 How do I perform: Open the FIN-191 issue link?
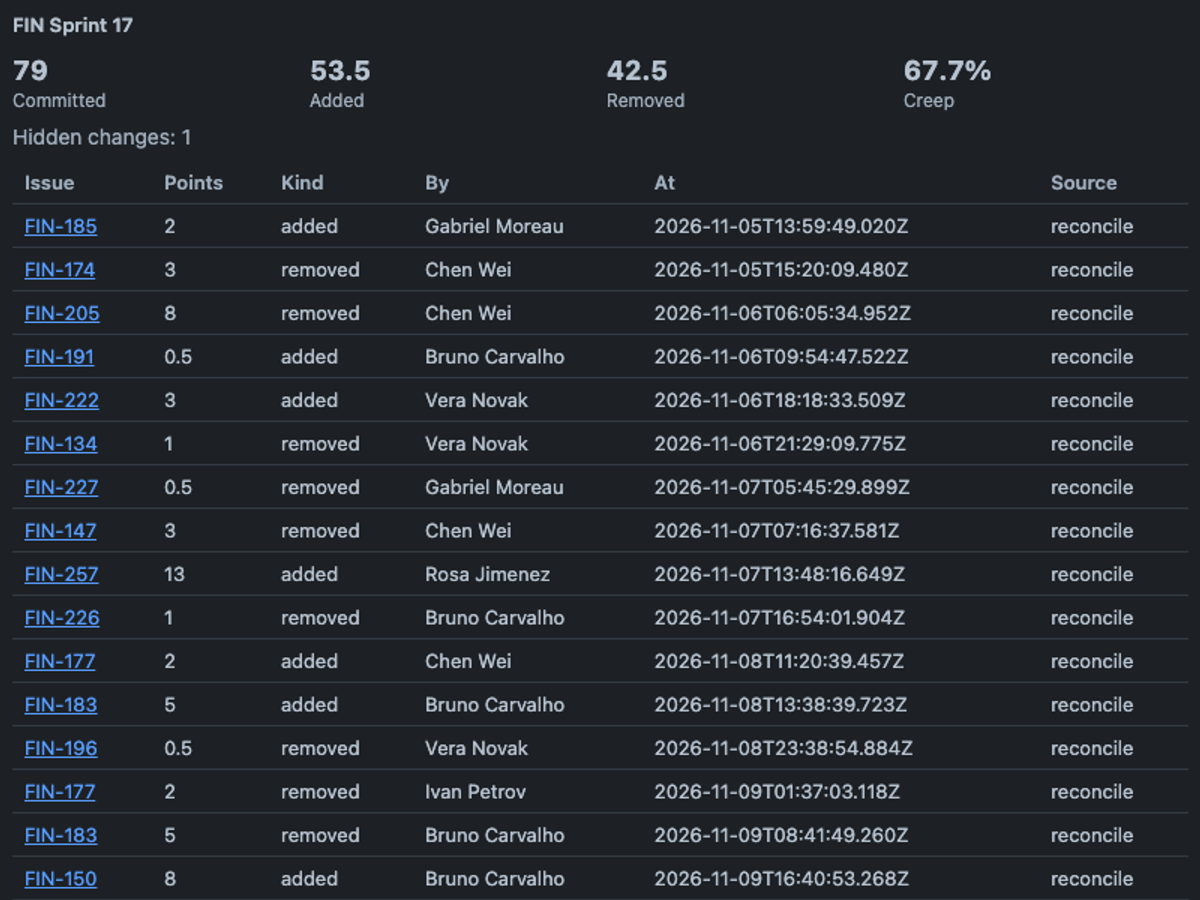pos(60,357)
